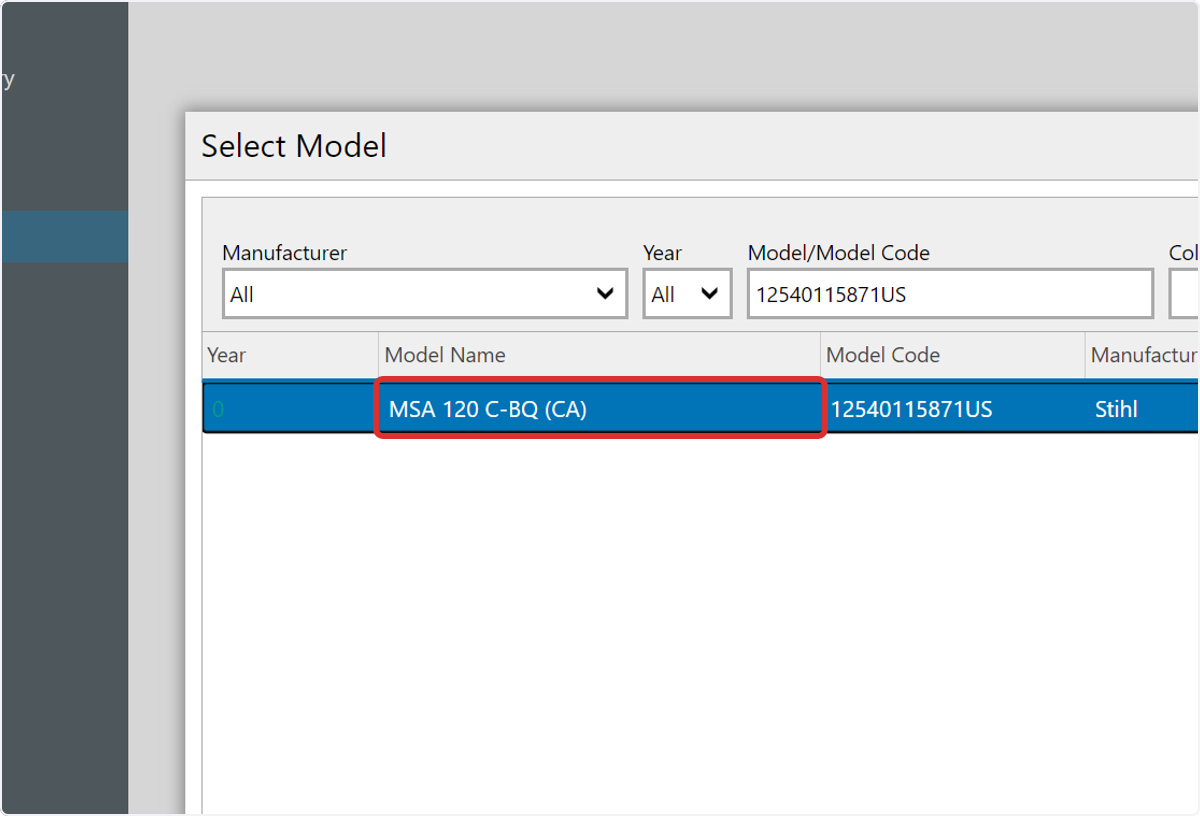Sort by the Model Name column header

pos(600,355)
